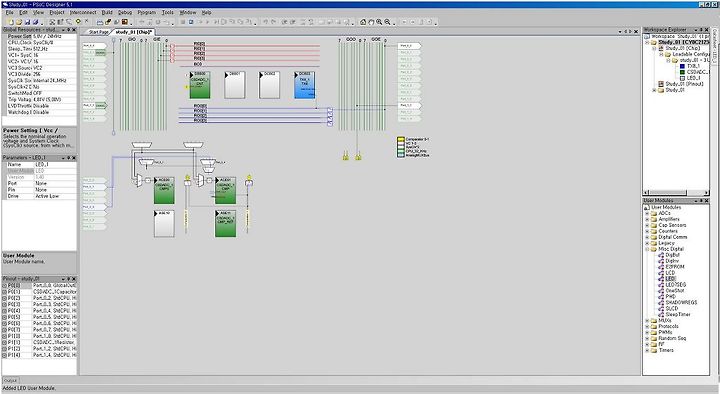The height and width of the screenshot is (394, 720).
Task: Collapse the Misc Digital folder
Action: coord(647,249)
